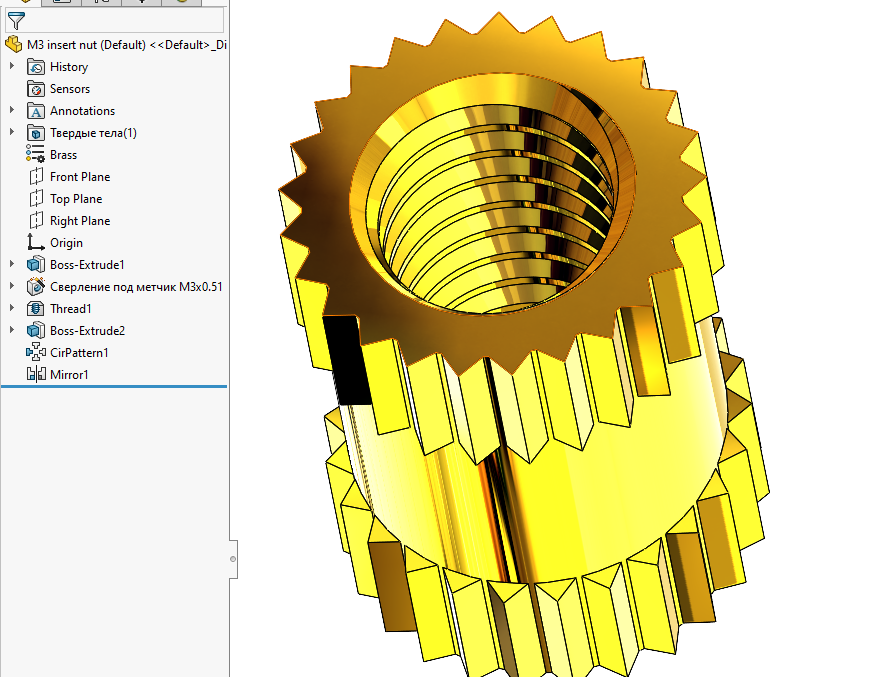Select the Front Plane
The width and height of the screenshot is (885, 677).
coord(79,177)
